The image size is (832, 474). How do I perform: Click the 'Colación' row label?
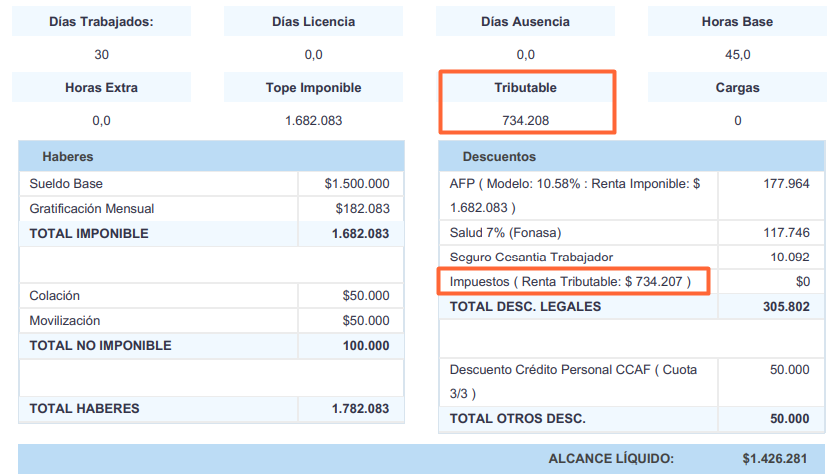tap(54, 296)
